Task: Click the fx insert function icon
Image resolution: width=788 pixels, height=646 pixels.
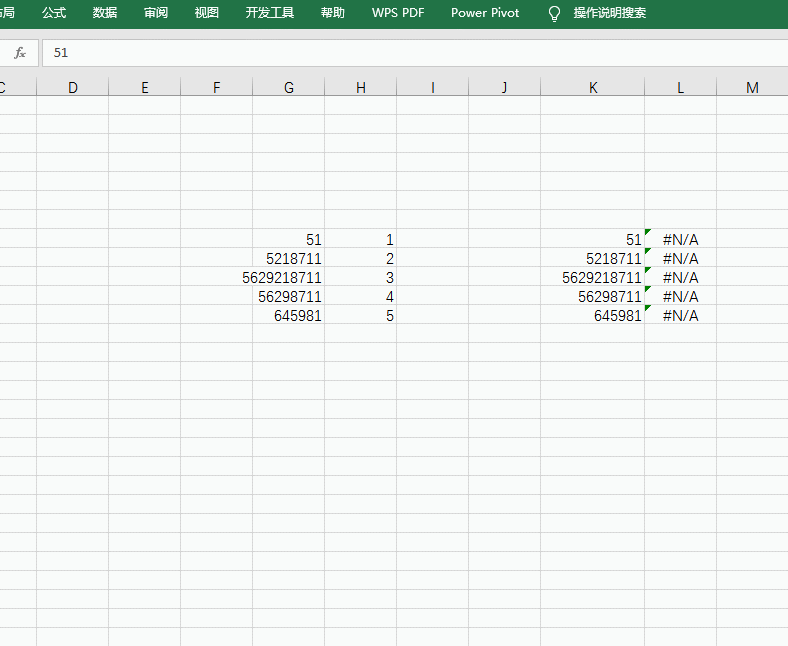Action: 20,53
